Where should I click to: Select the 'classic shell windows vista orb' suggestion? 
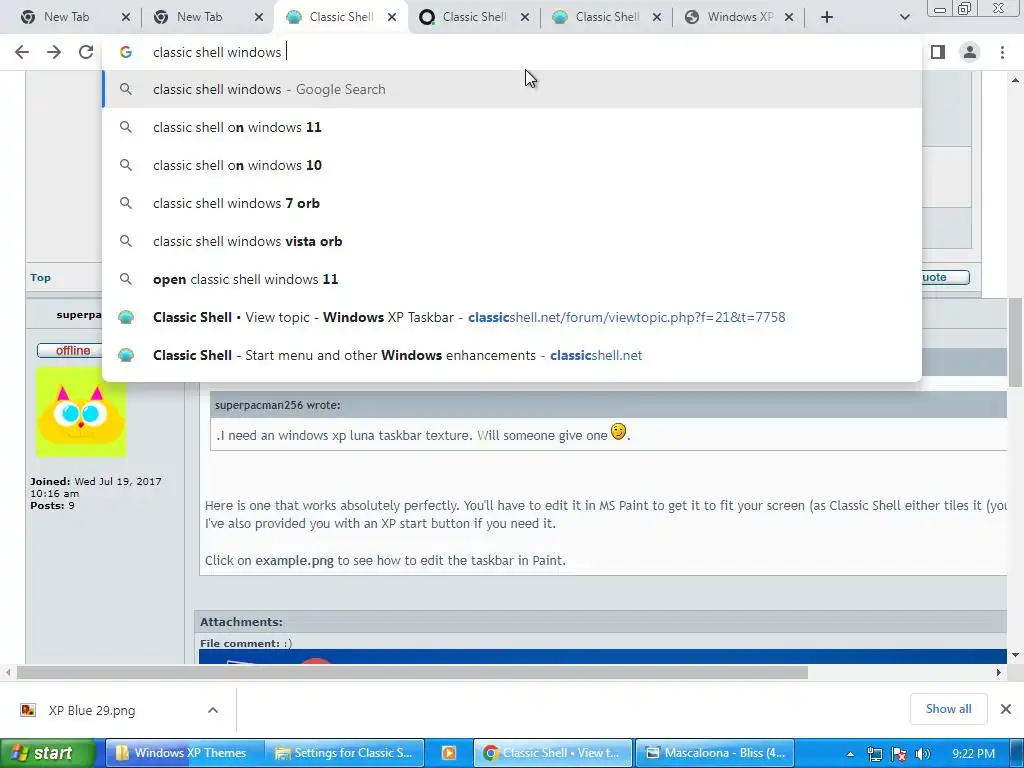tap(512, 241)
